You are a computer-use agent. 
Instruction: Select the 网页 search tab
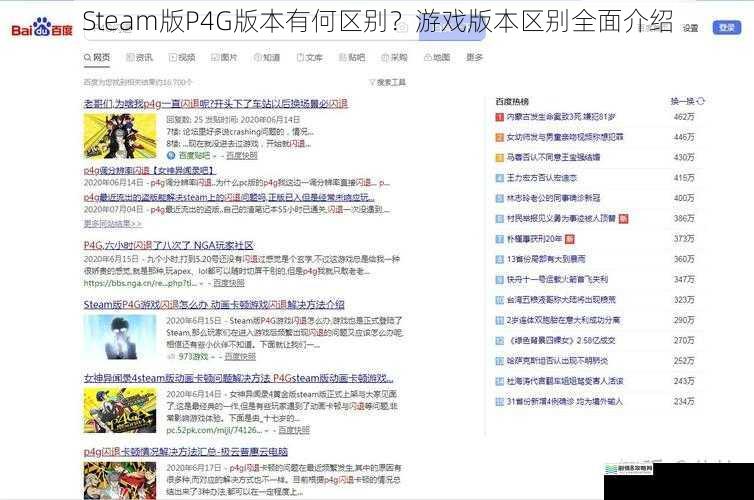pyautogui.click(x=97, y=57)
